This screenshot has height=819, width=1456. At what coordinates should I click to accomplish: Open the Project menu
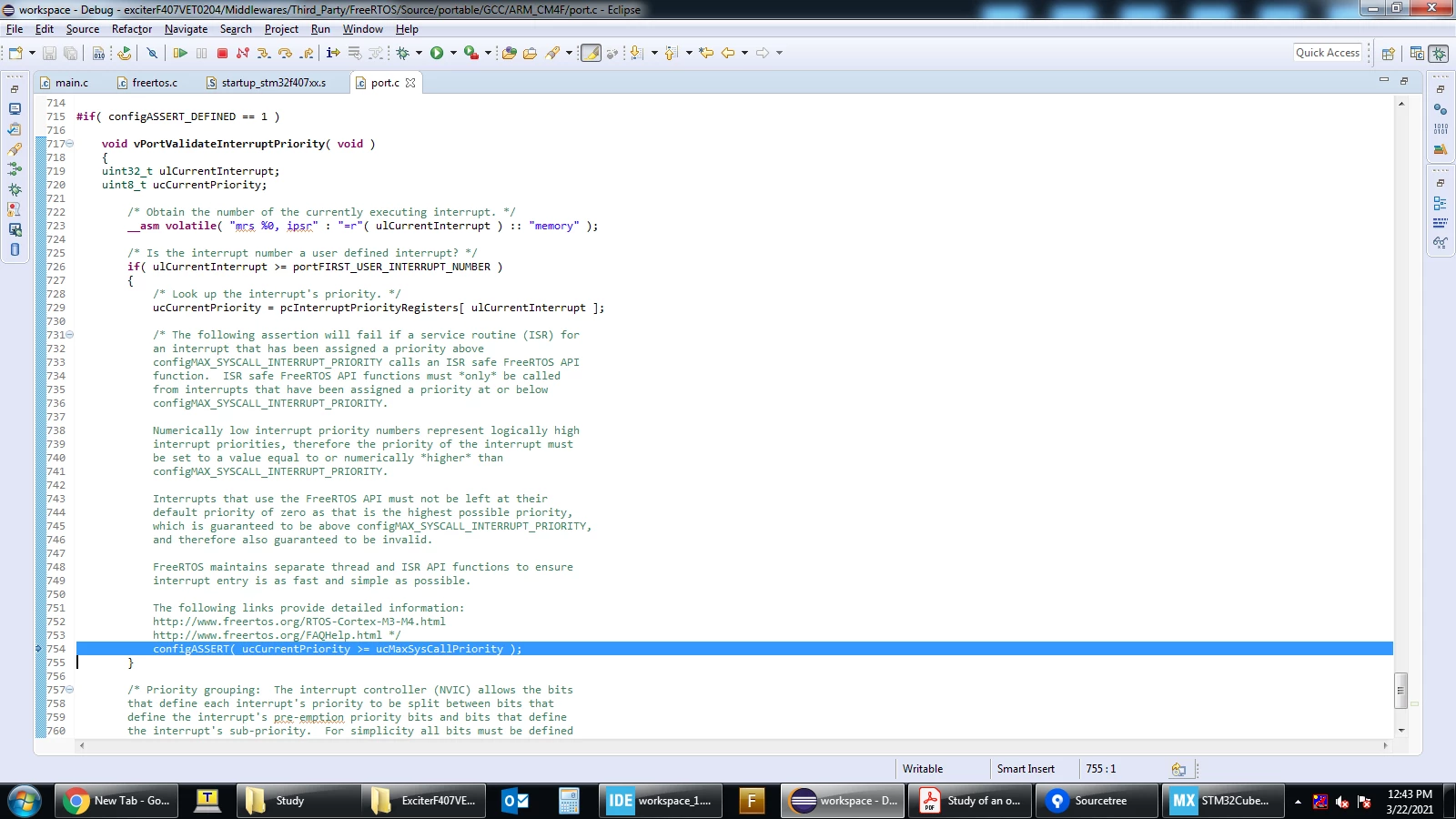coord(281,29)
